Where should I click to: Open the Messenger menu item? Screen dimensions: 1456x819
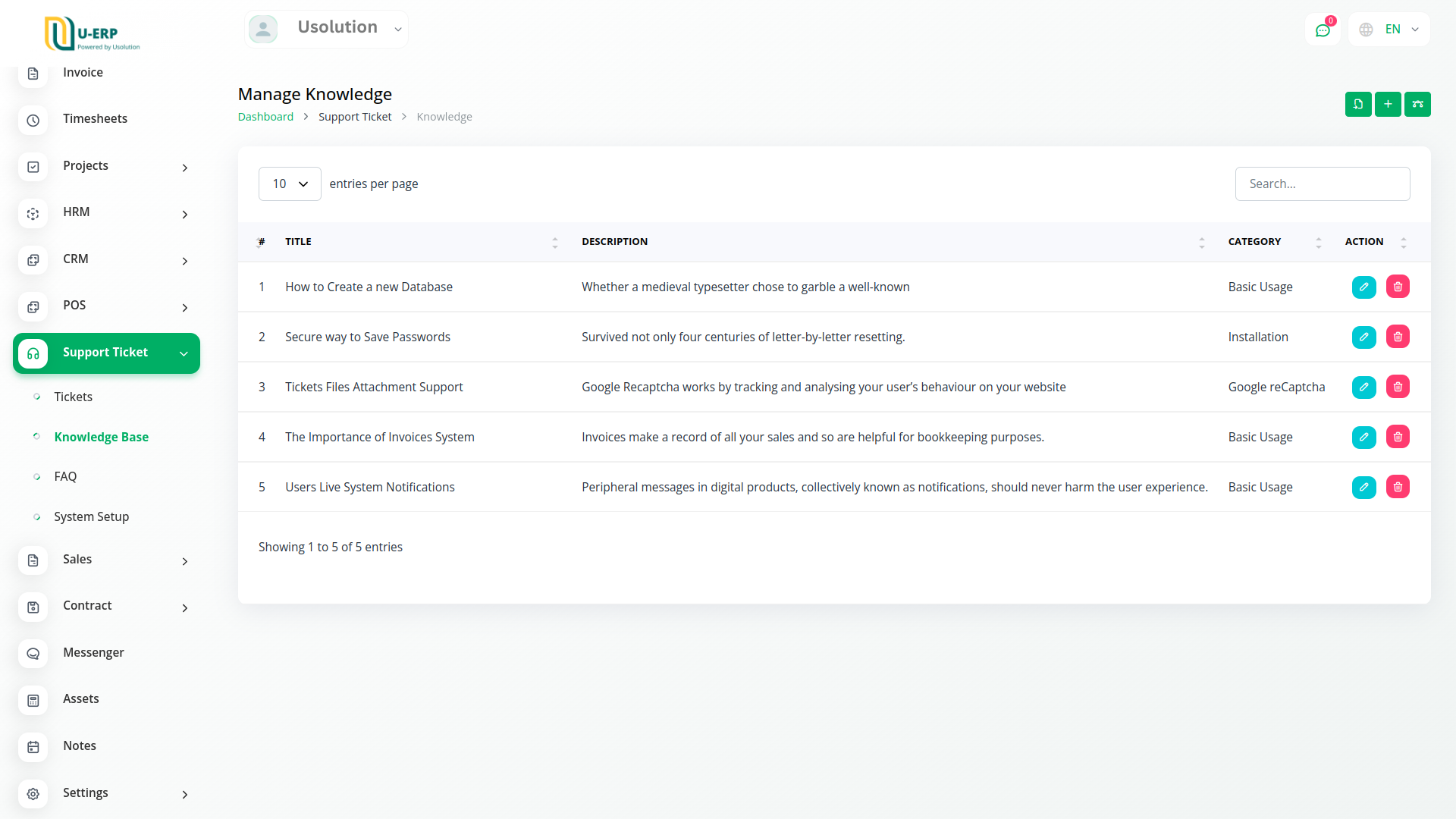pyautogui.click(x=93, y=652)
